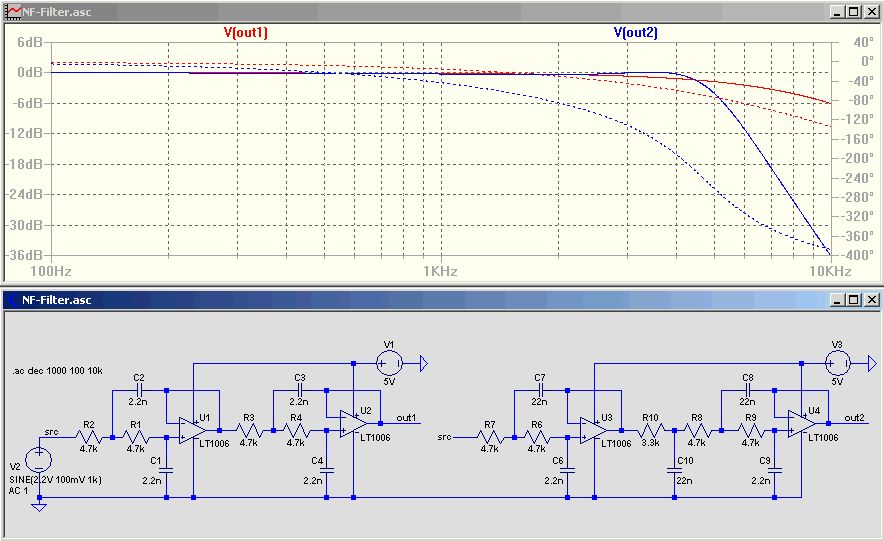Image resolution: width=884 pixels, height=541 pixels.
Task: Click the U1 op-amp triangle symbol
Action: tap(192, 431)
